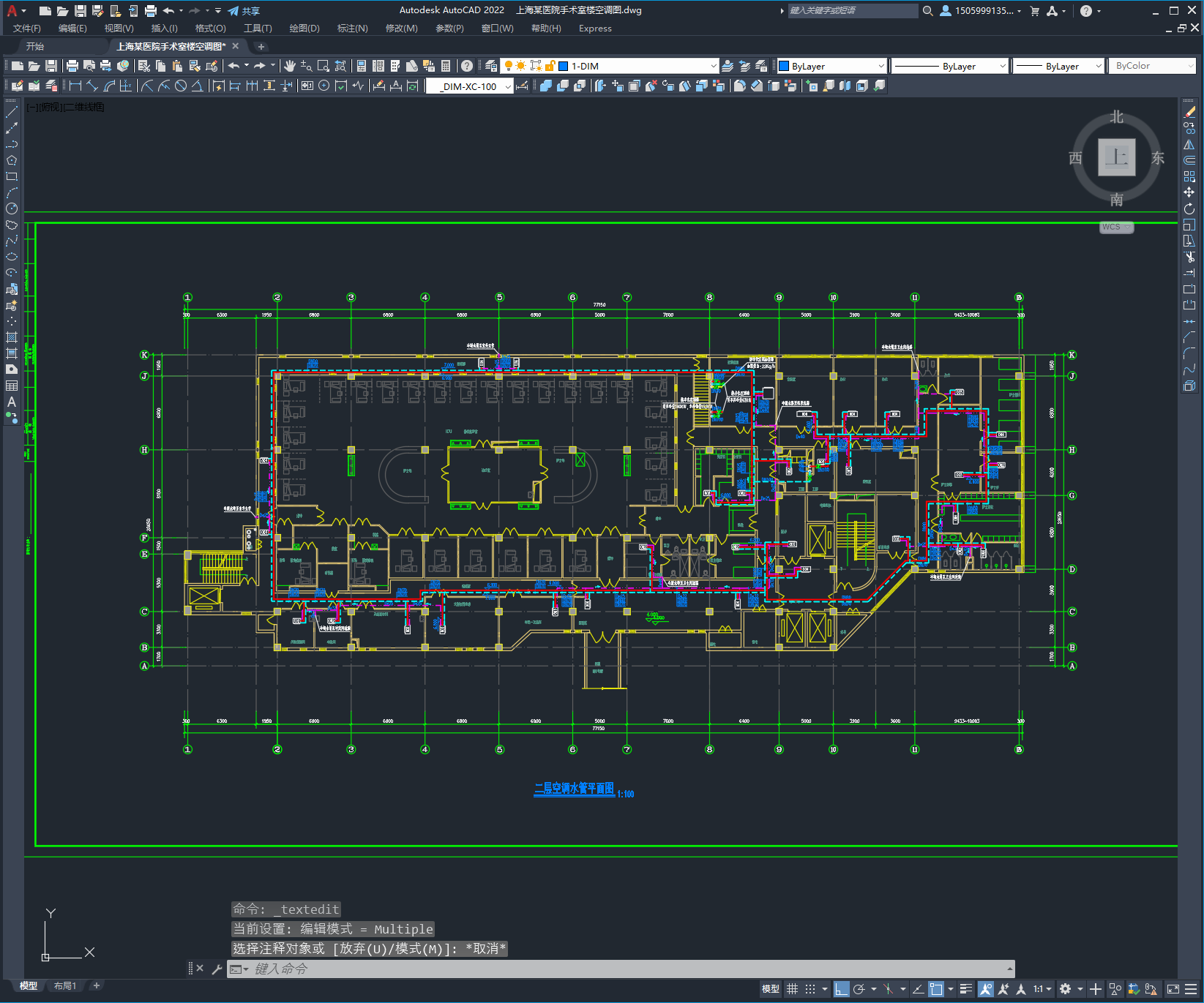Select the Multiline Text tool
Viewport: 1204px width, 1003px height.
coord(12,402)
